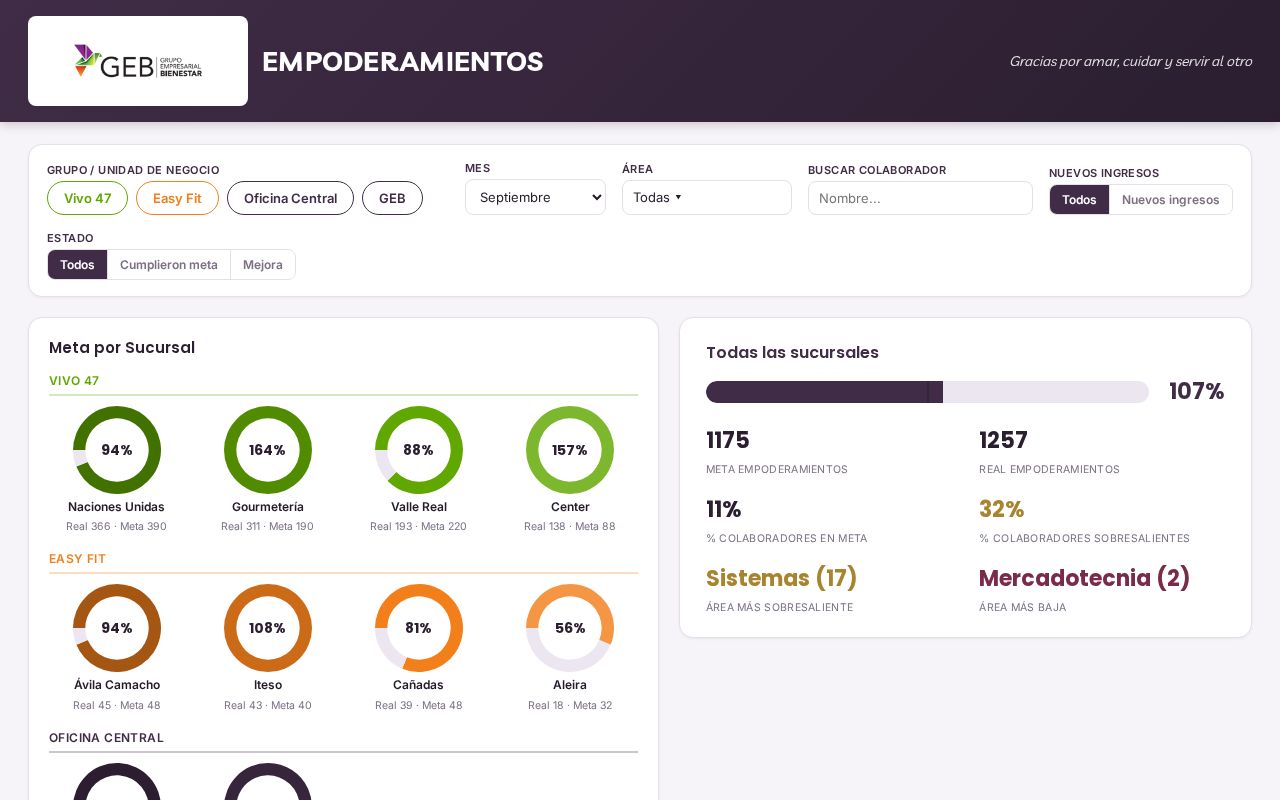
Task: Click the 1175 meta empoderamientos value
Action: (x=728, y=440)
